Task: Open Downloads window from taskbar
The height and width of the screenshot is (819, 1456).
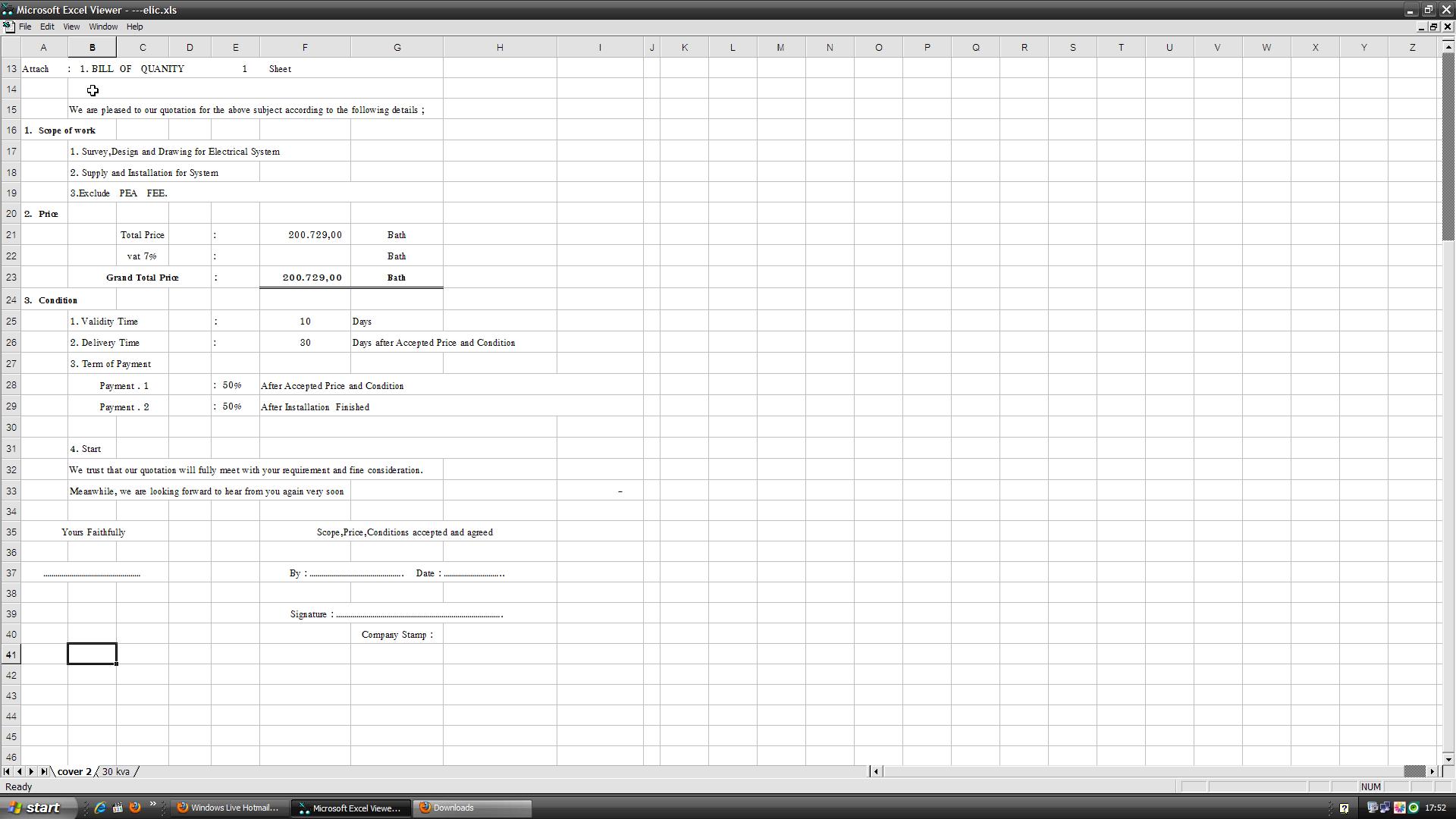Action: click(472, 808)
